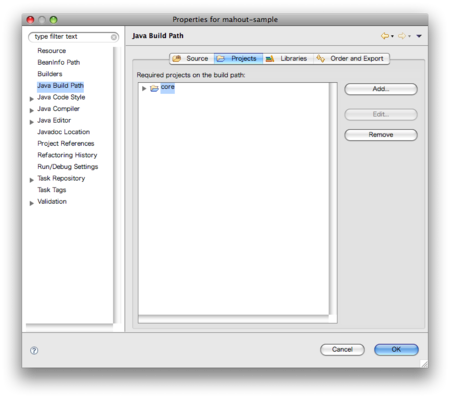The image size is (450, 398).
Task: Open the view menu triangle in header
Action: coord(419,36)
